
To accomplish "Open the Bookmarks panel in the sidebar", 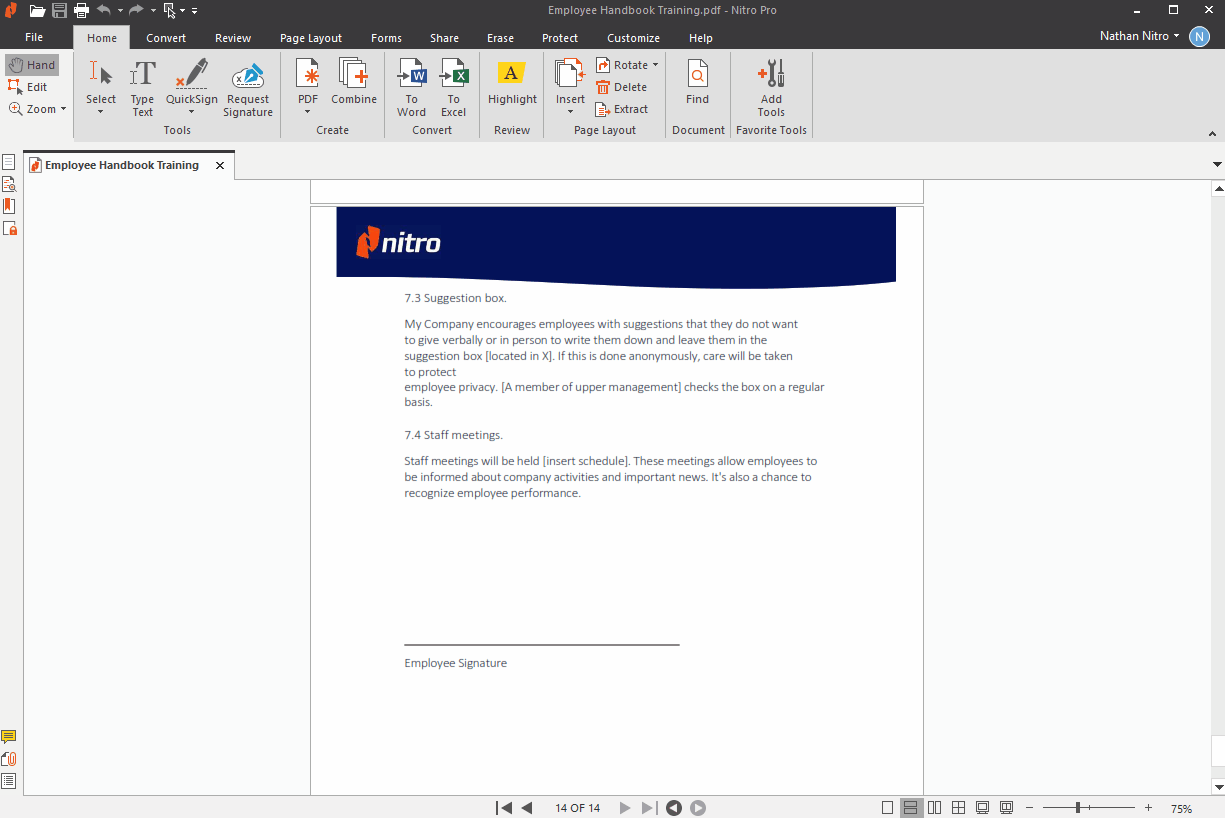I will [x=9, y=205].
